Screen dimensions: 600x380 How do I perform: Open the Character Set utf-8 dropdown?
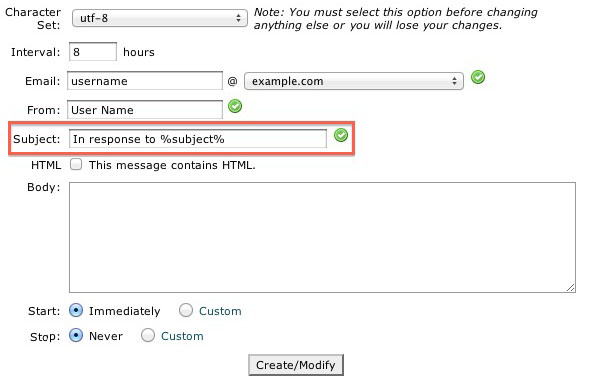tap(160, 18)
